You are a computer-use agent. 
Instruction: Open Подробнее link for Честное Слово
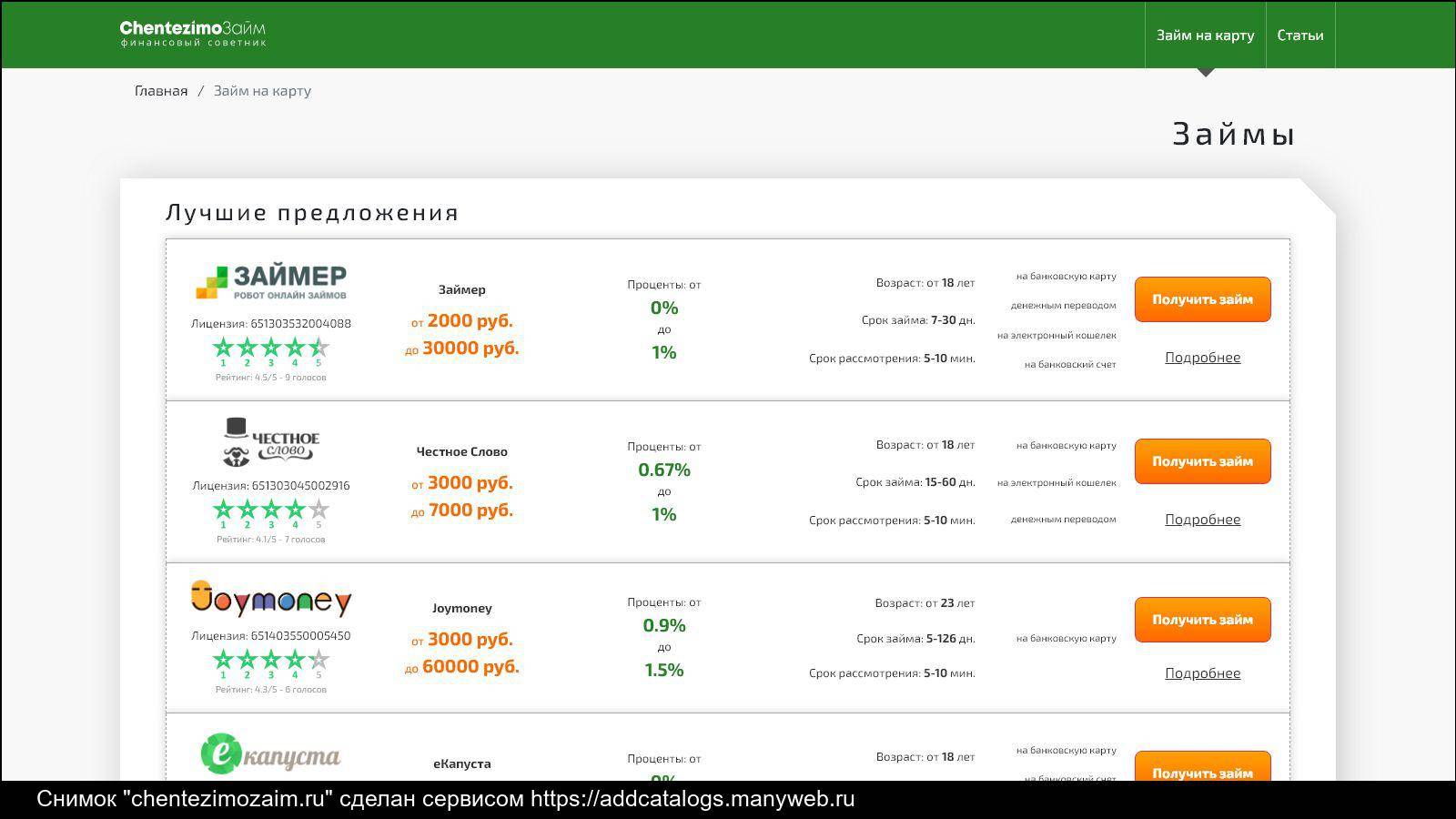[1202, 520]
